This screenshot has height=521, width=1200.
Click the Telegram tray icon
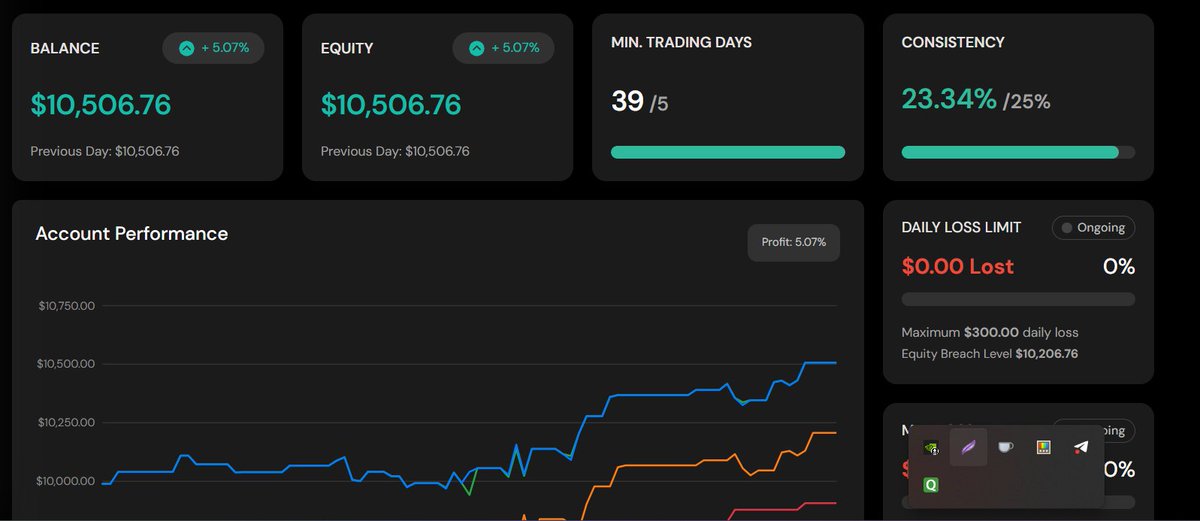[x=1081, y=448]
